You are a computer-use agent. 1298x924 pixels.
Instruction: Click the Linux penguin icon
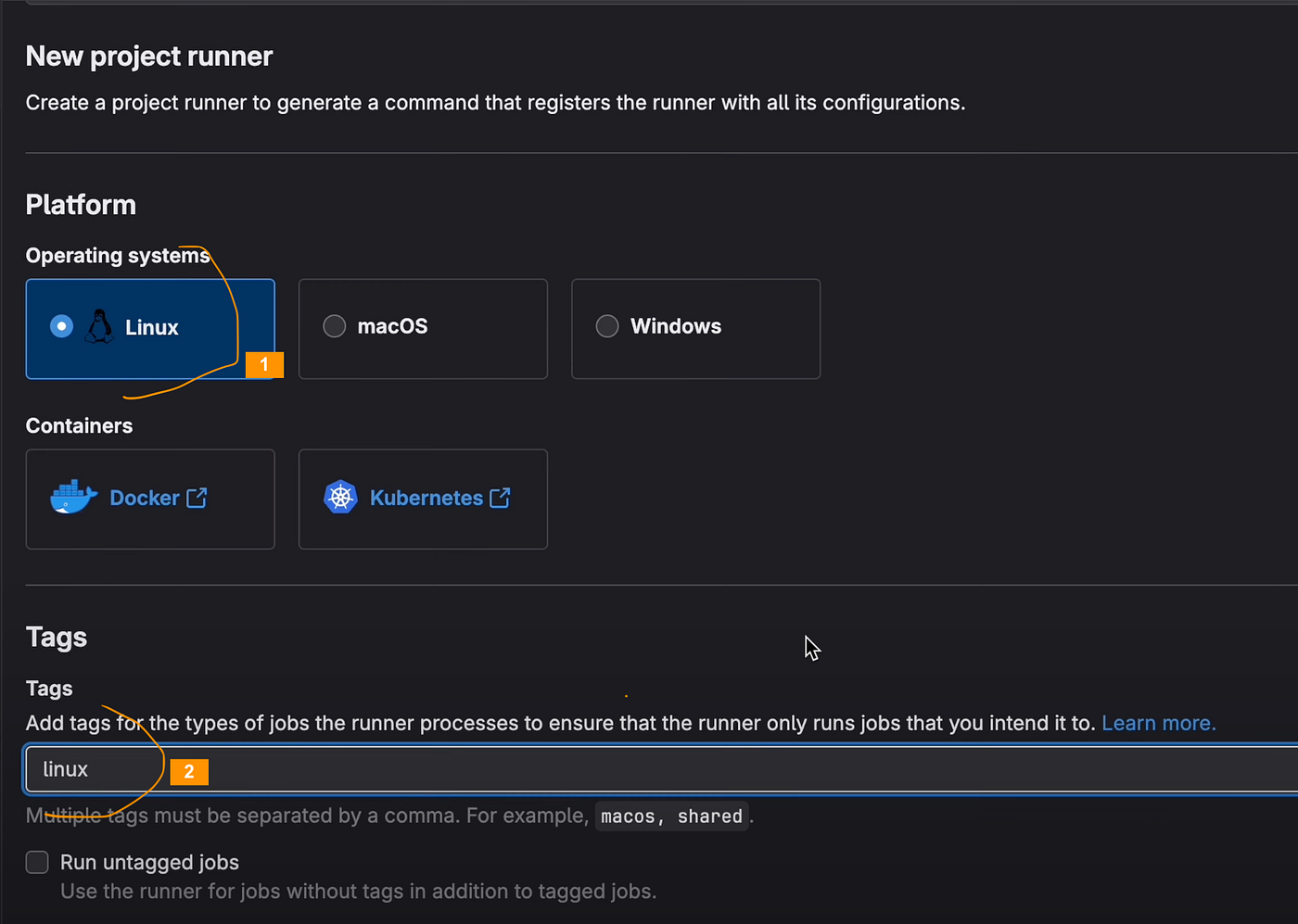[99, 326]
